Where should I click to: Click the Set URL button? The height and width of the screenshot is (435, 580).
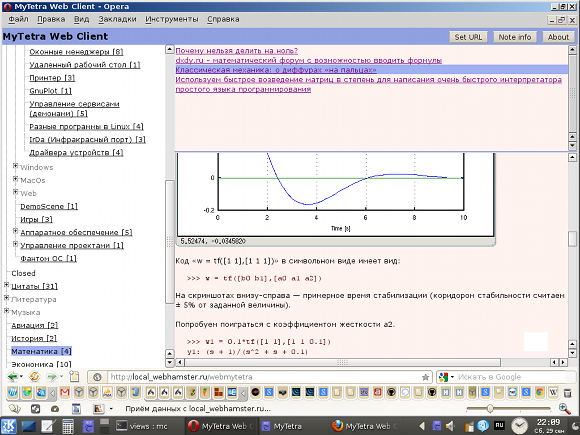tap(468, 37)
